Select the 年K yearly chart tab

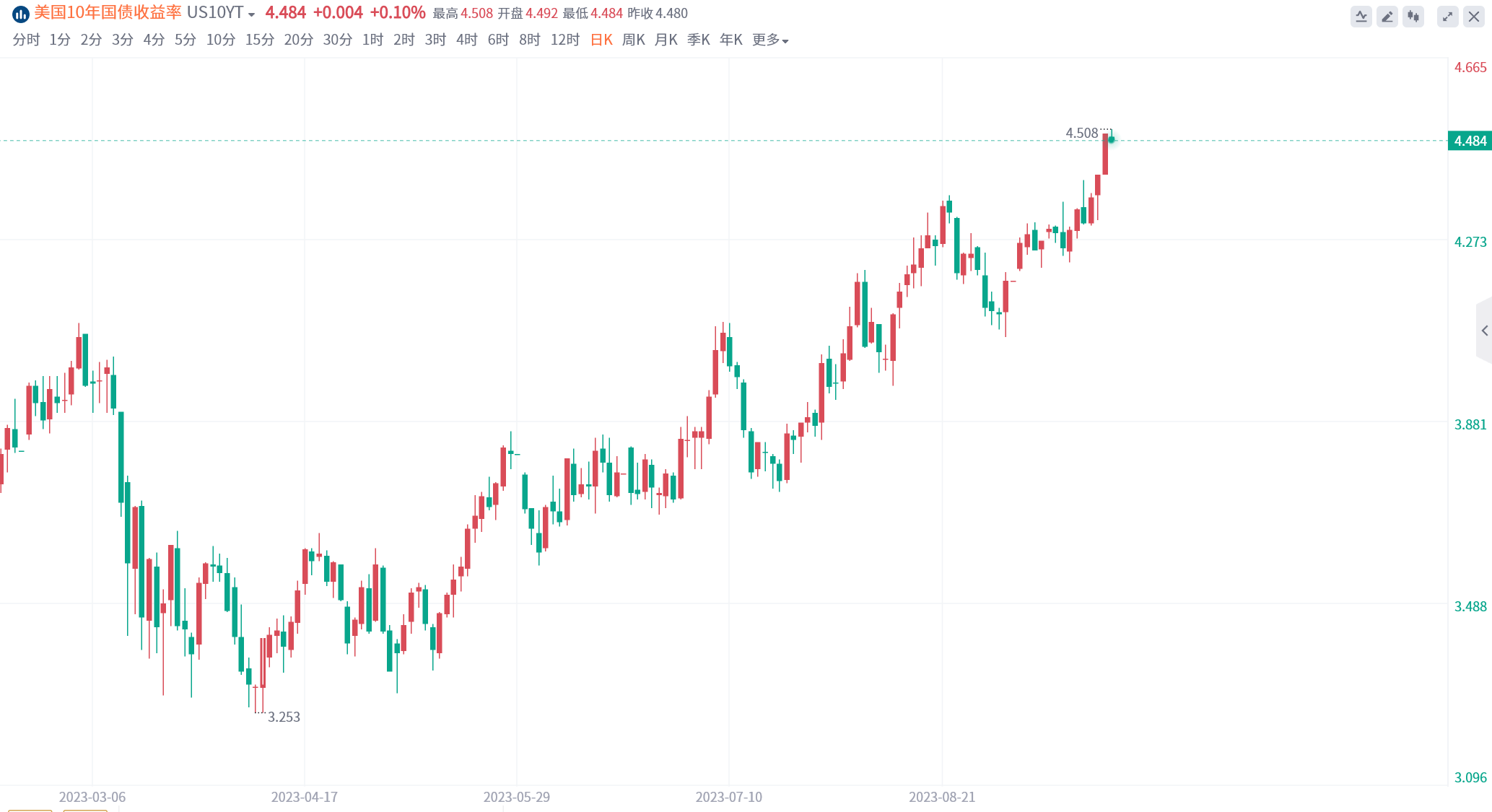click(x=730, y=40)
